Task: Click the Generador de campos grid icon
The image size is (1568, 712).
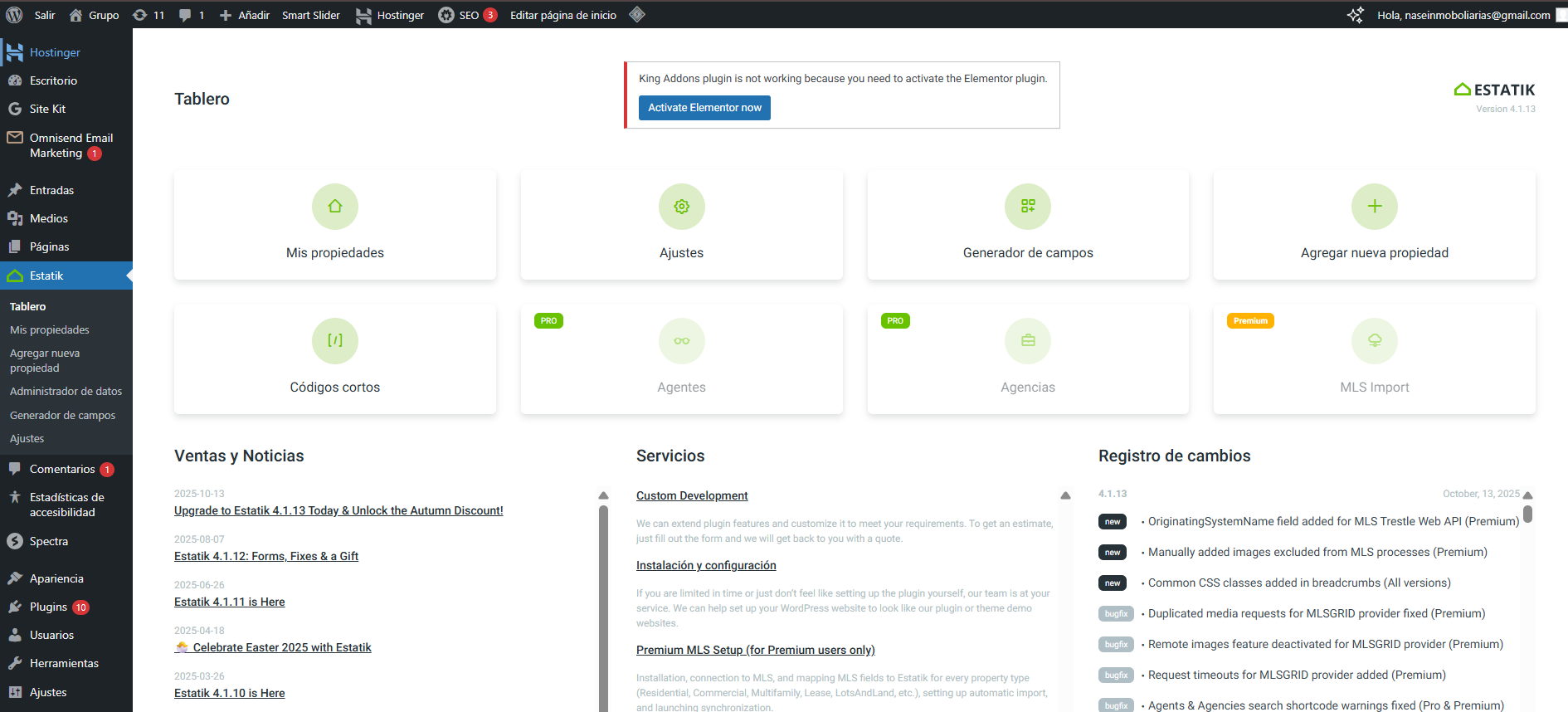Action: [1027, 207]
